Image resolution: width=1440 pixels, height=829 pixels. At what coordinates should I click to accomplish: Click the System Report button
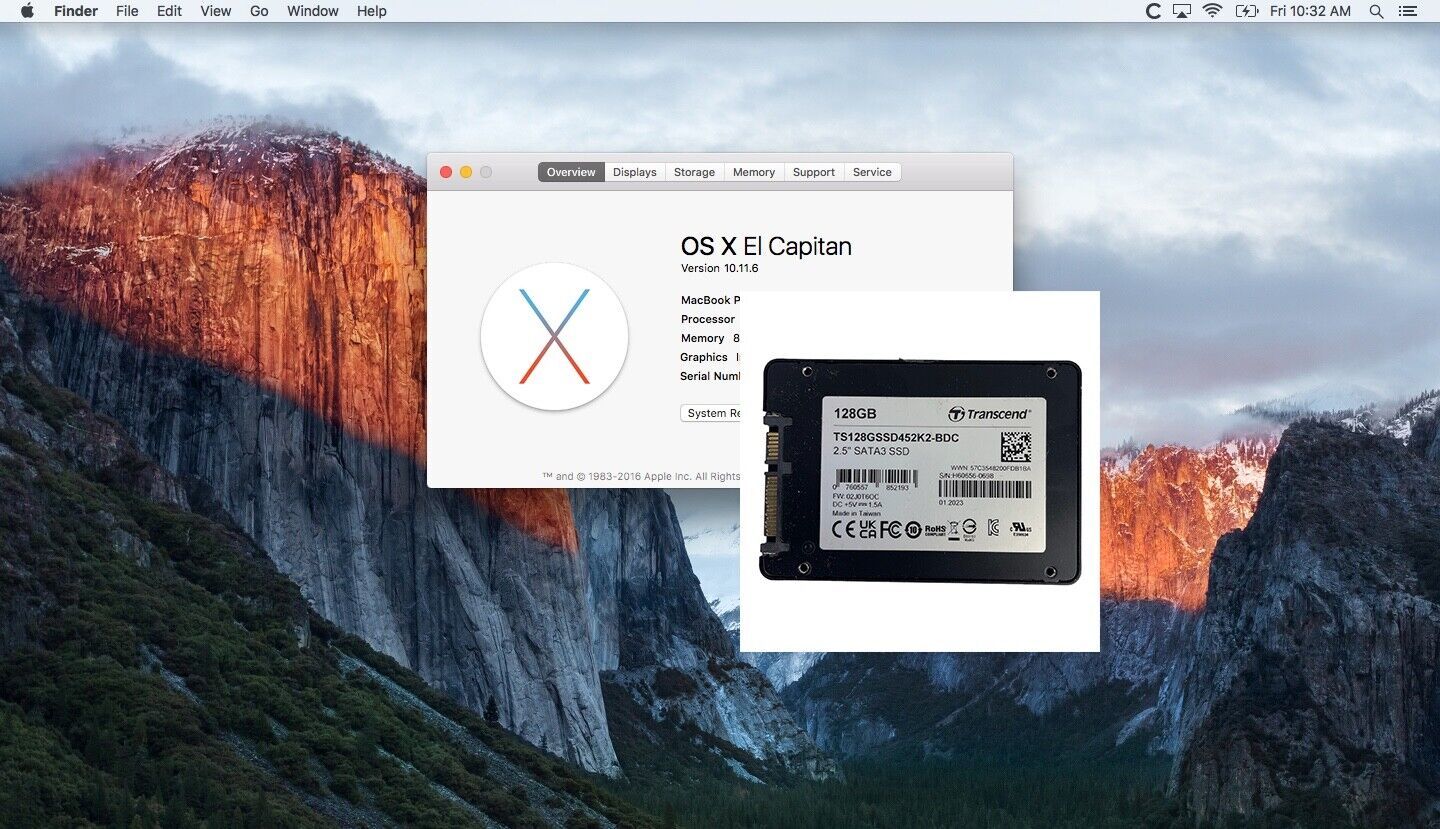click(711, 413)
